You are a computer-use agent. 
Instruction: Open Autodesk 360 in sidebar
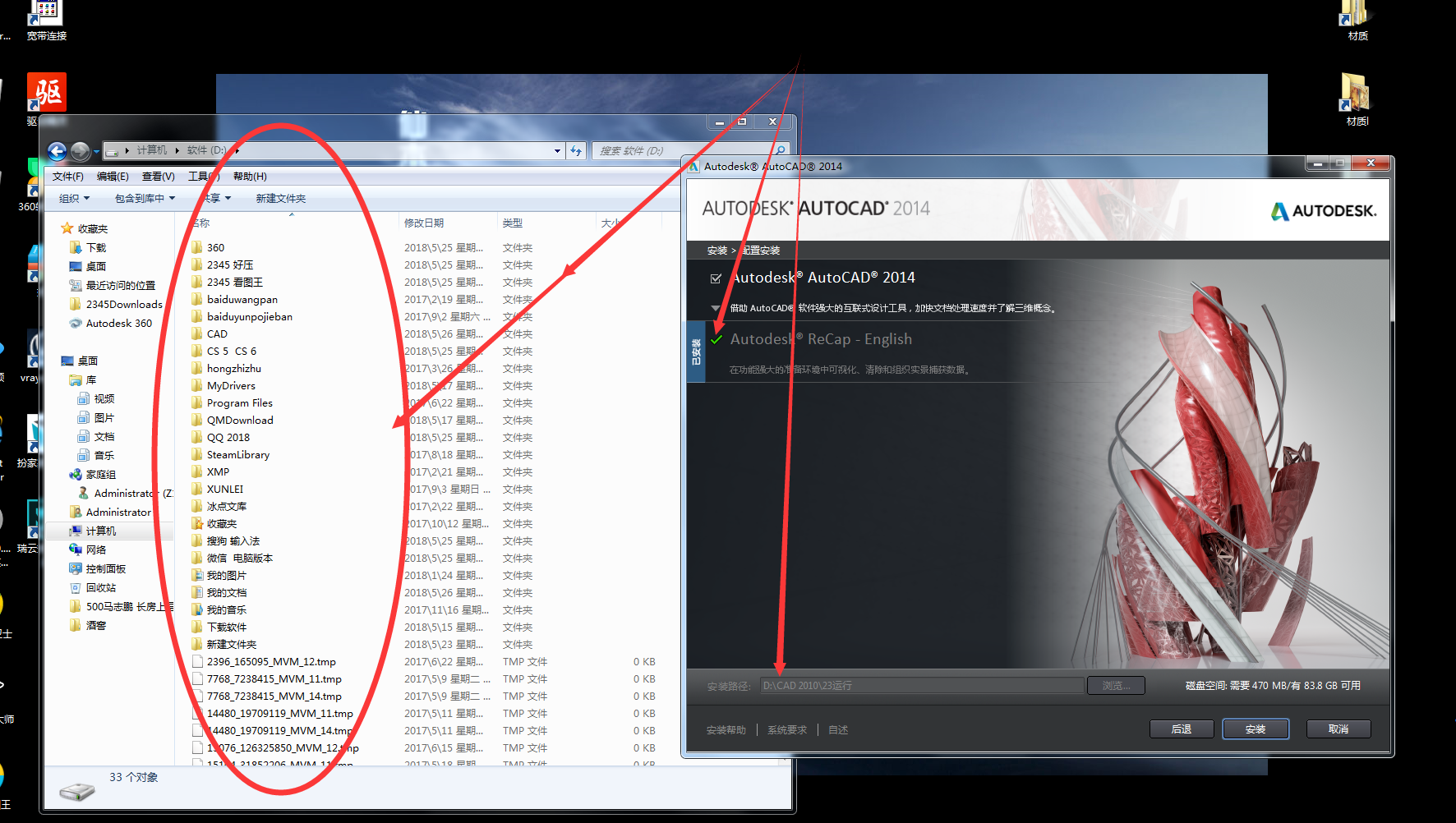(118, 323)
